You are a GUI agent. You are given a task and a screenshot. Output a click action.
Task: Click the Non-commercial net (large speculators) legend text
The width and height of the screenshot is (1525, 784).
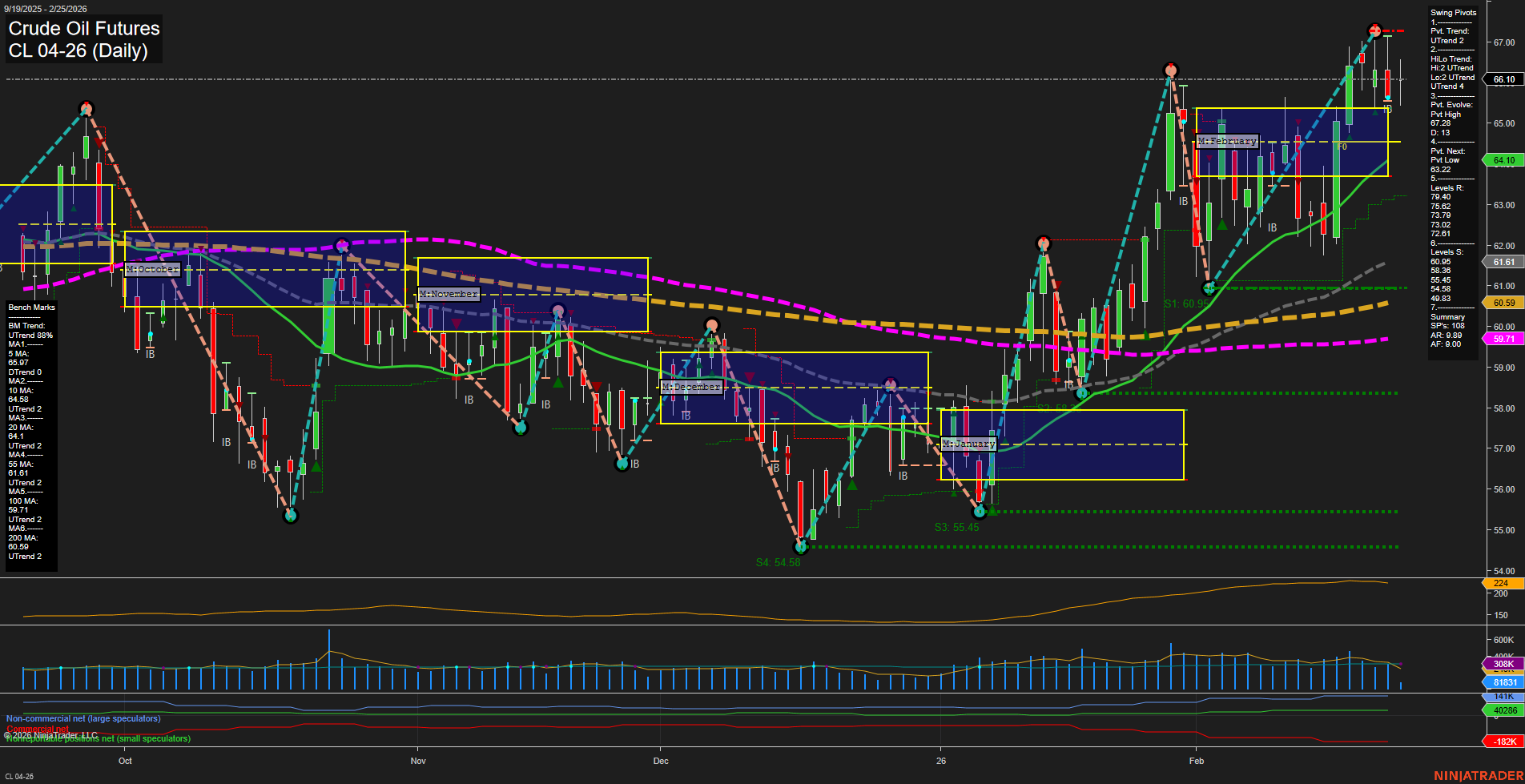(82, 718)
